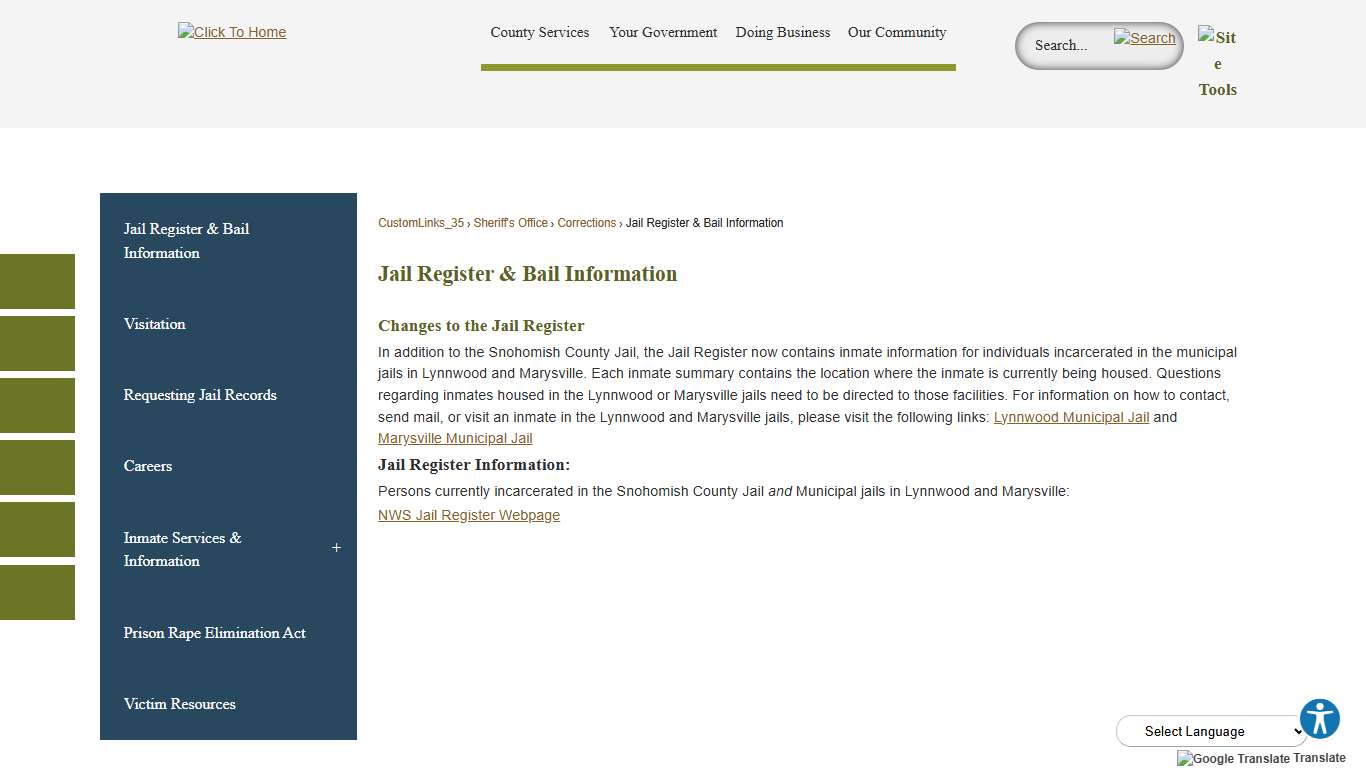This screenshot has width=1366, height=768.
Task: Click the search magnifier icon
Action: (x=1144, y=38)
